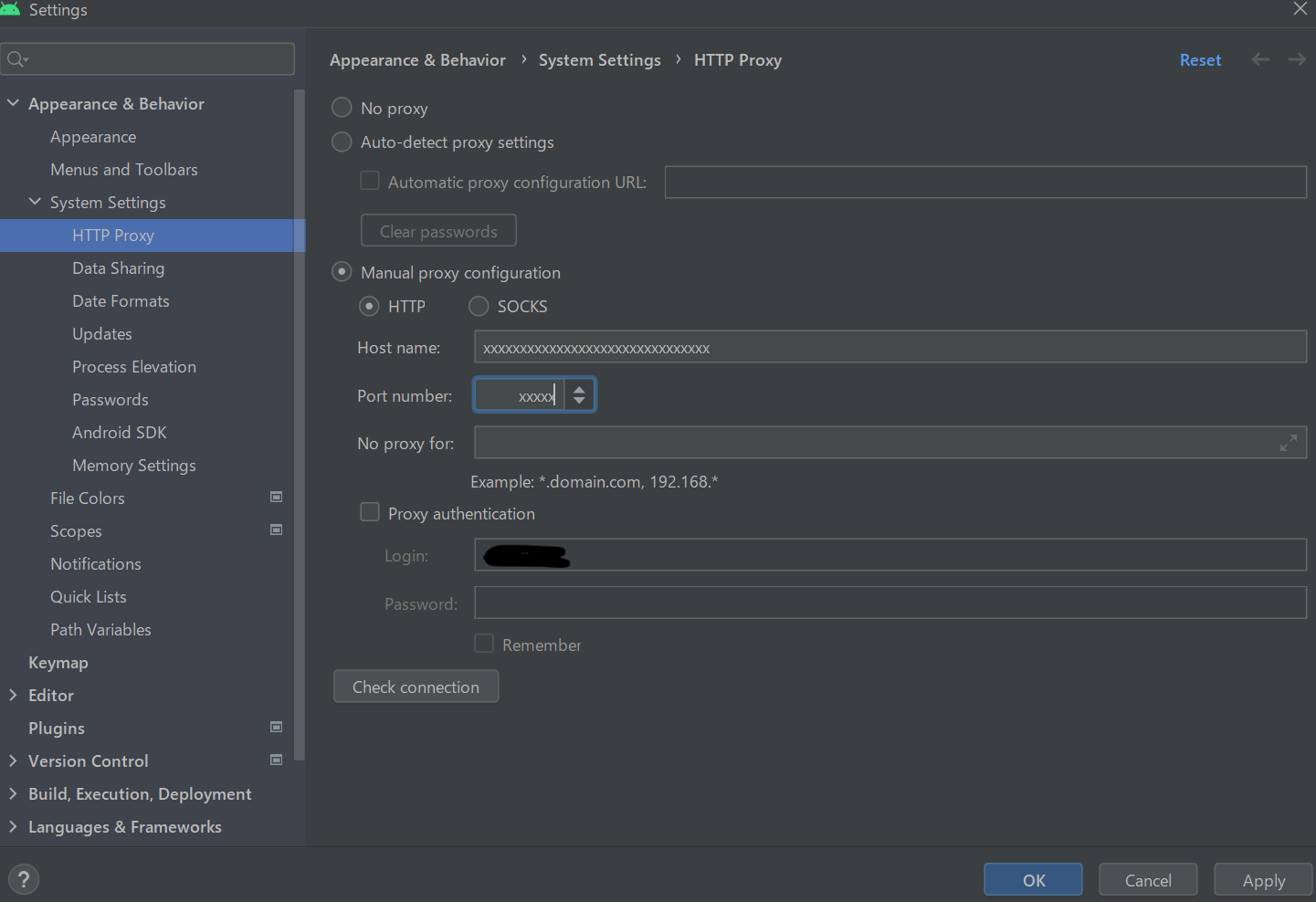Increase port number with the stepper arrow
1316x902 pixels.
[x=579, y=389]
